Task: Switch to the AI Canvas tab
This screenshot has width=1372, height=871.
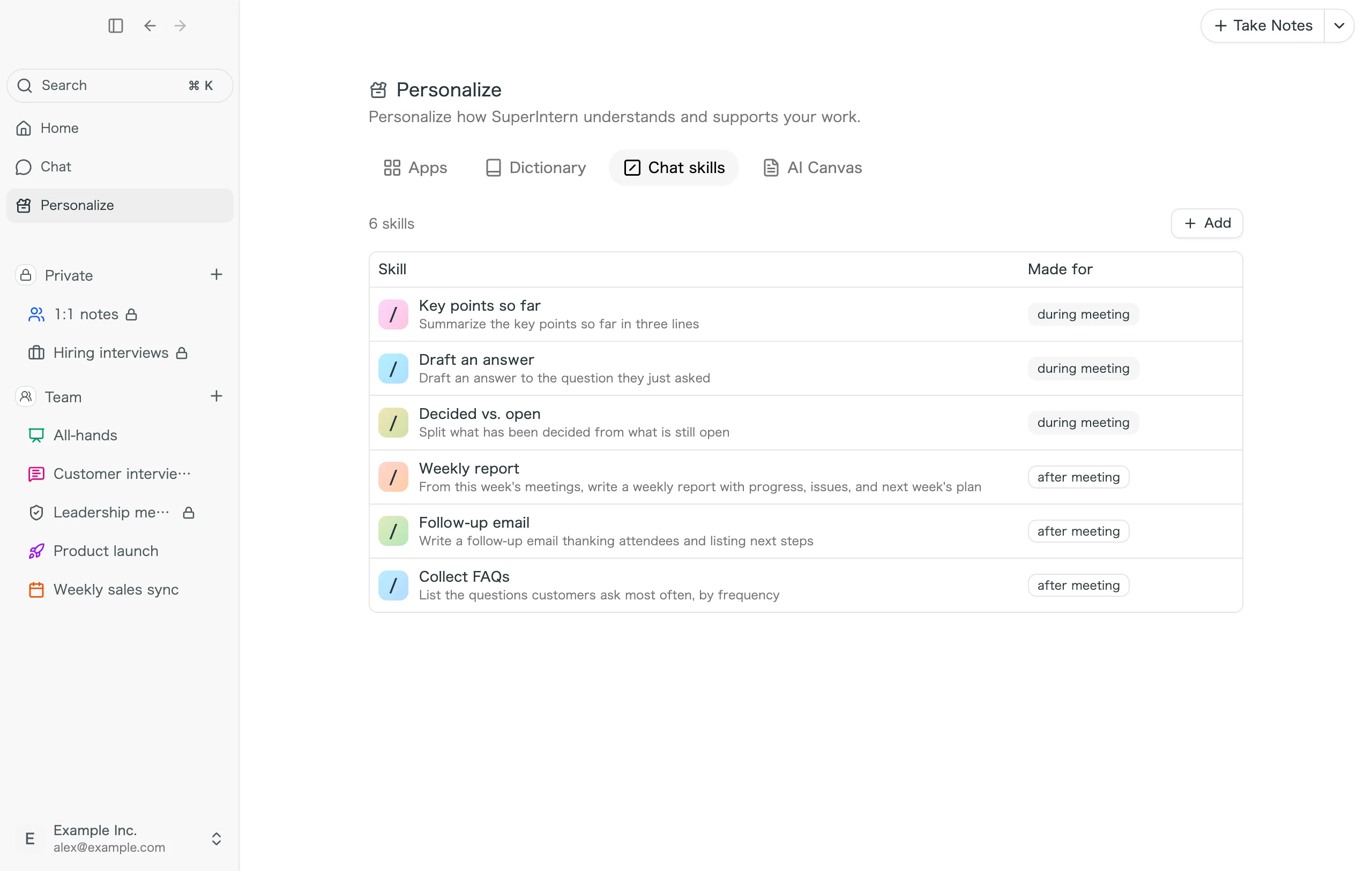Action: coord(812,168)
